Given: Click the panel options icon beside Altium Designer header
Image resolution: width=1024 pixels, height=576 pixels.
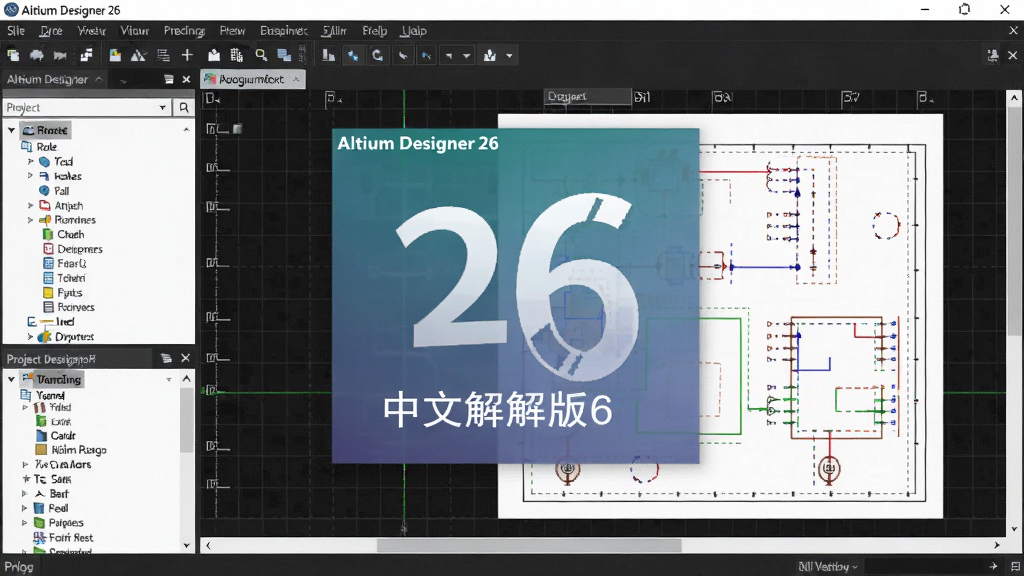Looking at the screenshot, I should [168, 79].
